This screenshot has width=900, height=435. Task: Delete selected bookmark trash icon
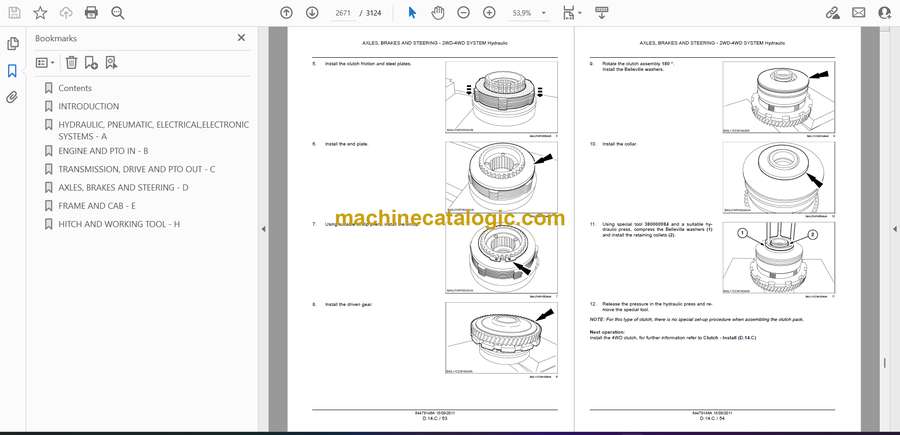tap(71, 63)
